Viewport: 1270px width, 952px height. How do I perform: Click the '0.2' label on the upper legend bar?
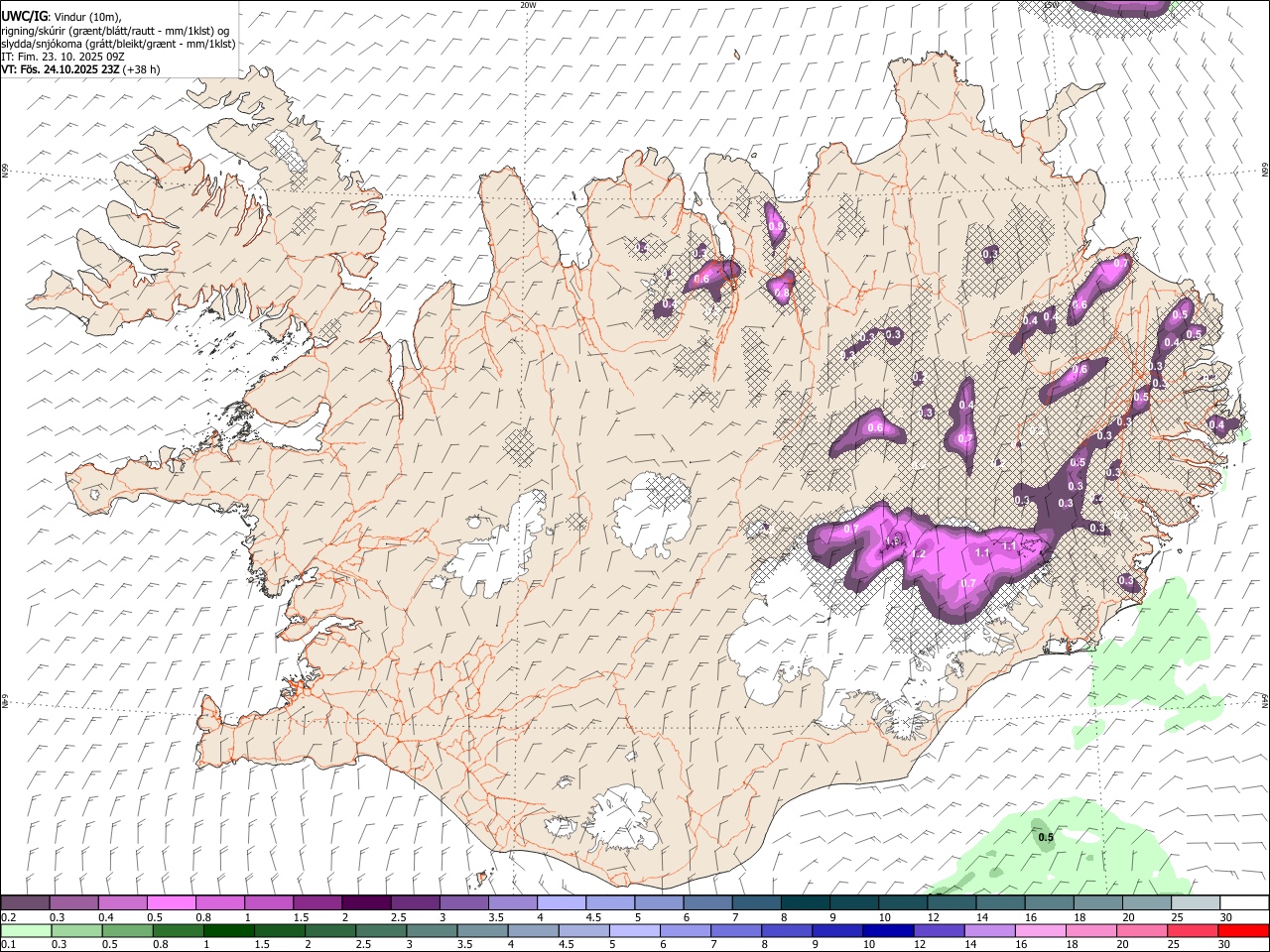[8, 917]
